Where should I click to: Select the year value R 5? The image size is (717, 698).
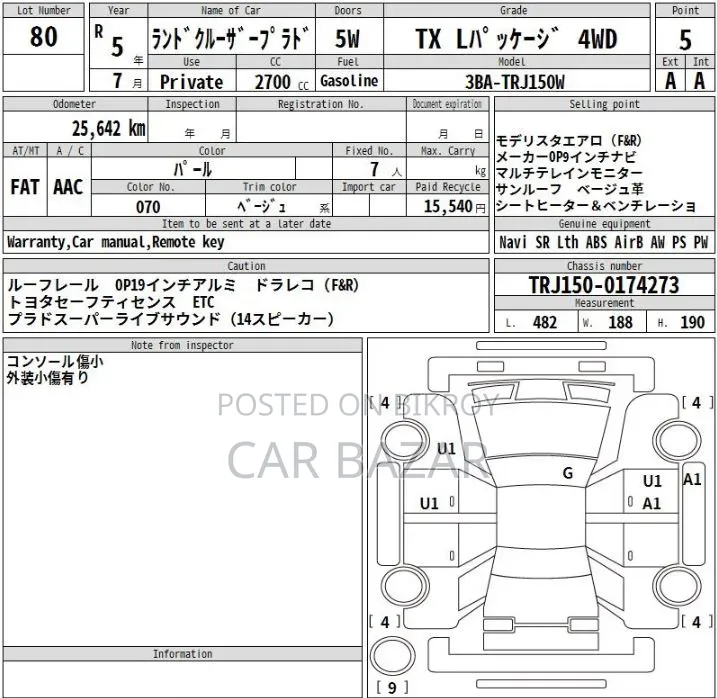coord(110,41)
